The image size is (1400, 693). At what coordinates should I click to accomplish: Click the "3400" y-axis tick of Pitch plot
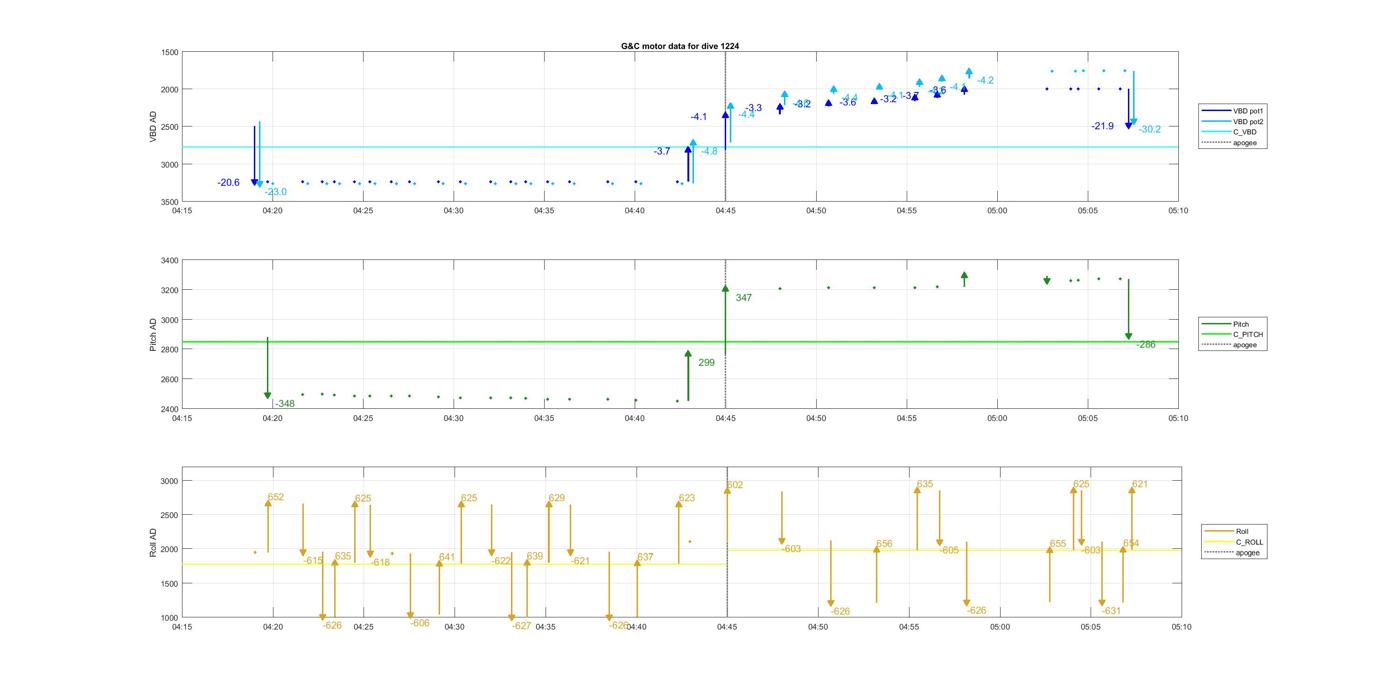[170, 261]
